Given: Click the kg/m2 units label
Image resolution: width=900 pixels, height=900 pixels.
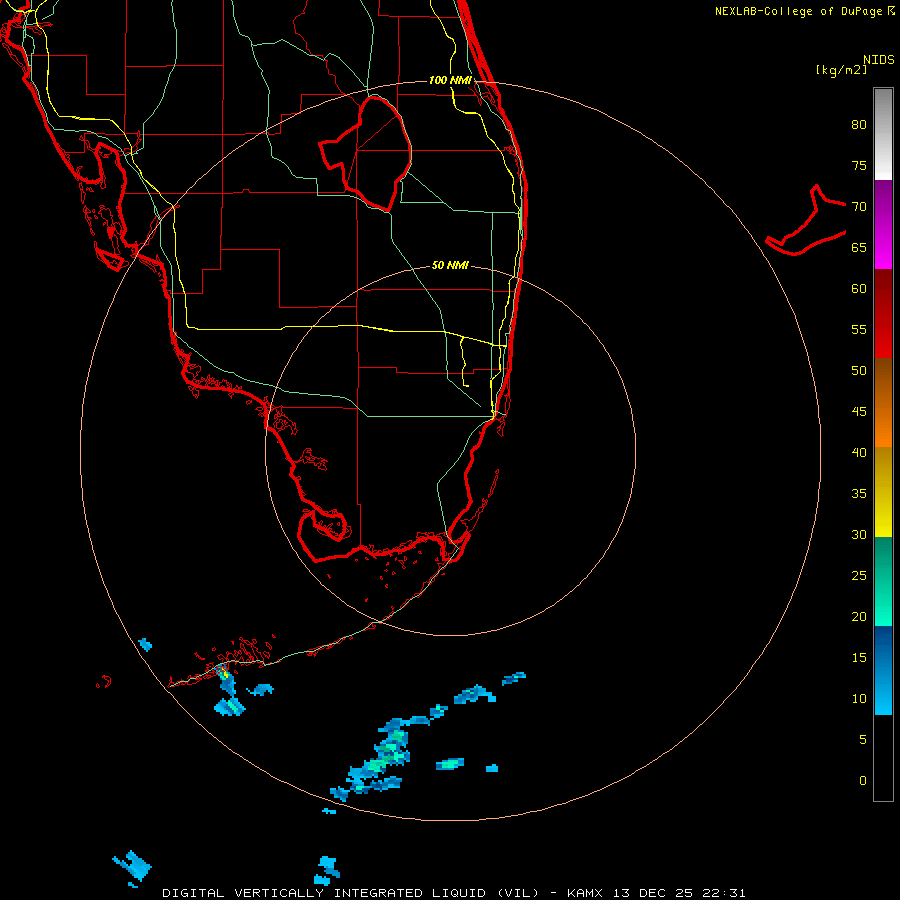Looking at the screenshot, I should [x=841, y=69].
